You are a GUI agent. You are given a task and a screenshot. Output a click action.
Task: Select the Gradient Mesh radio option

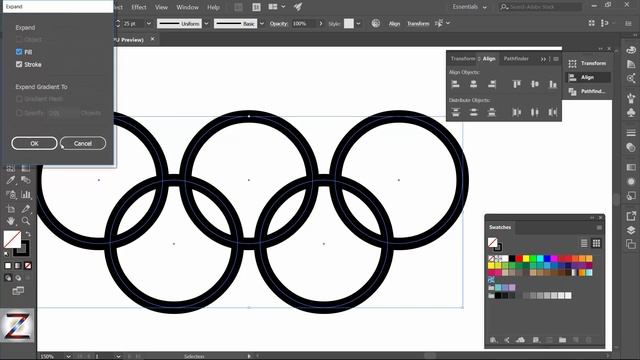19,99
